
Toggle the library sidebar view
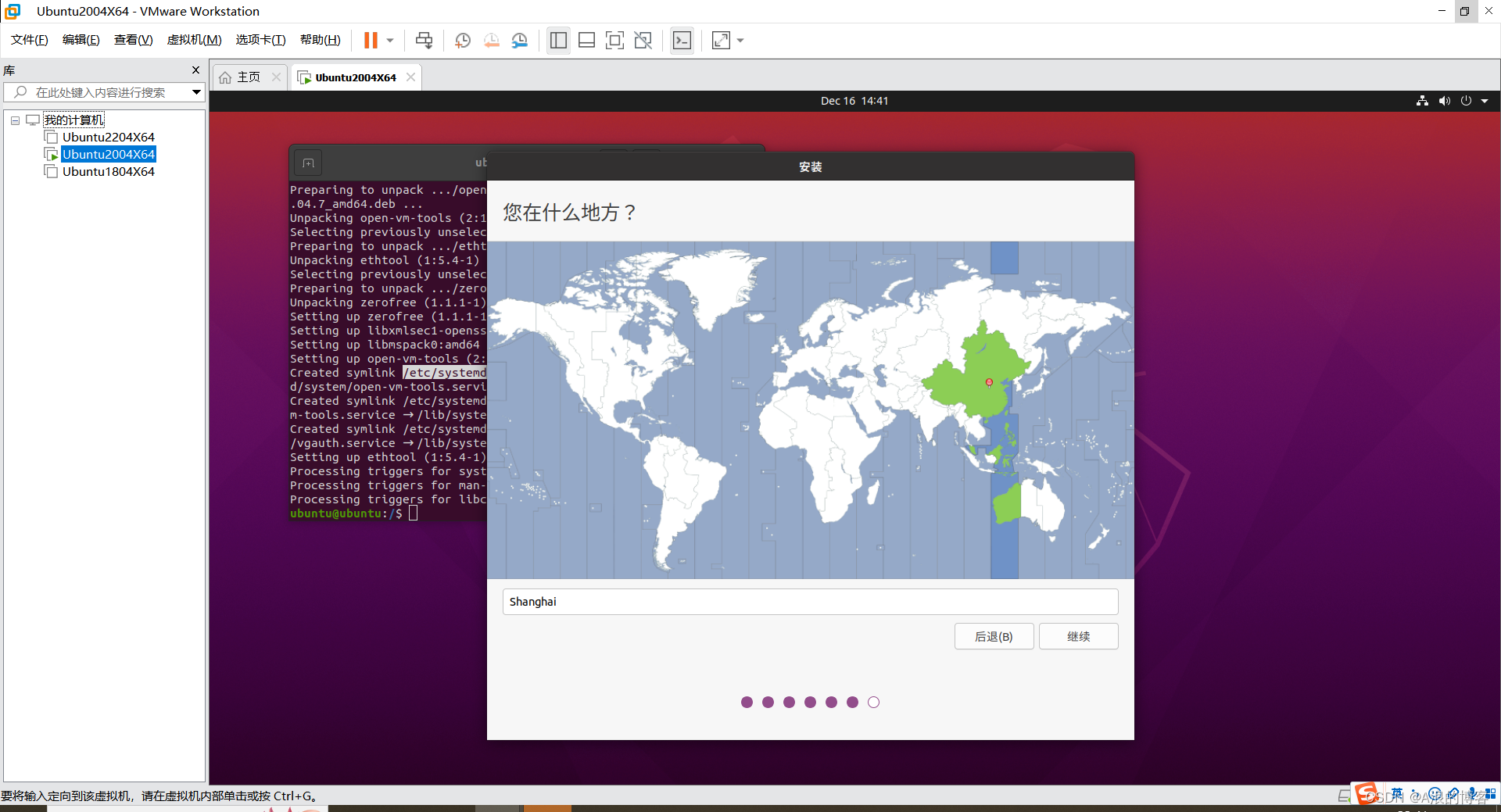click(558, 40)
